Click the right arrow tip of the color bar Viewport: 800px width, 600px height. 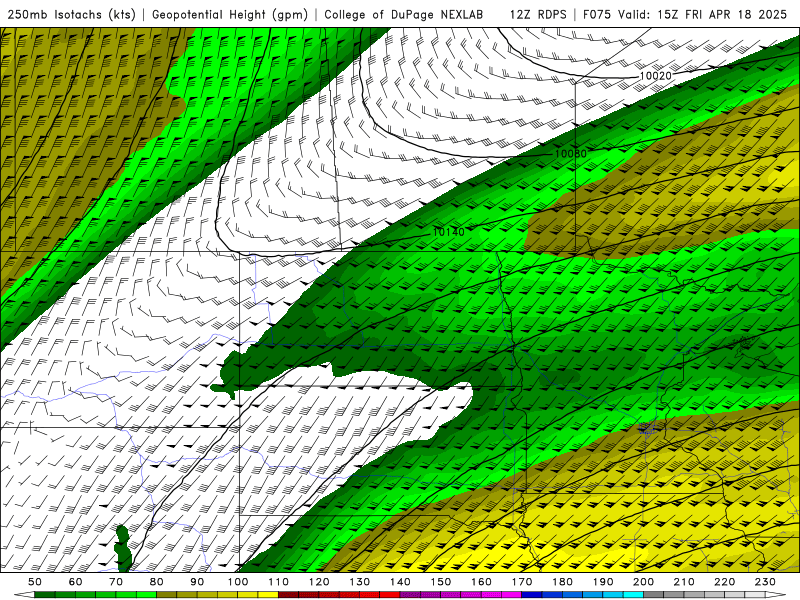[776, 595]
